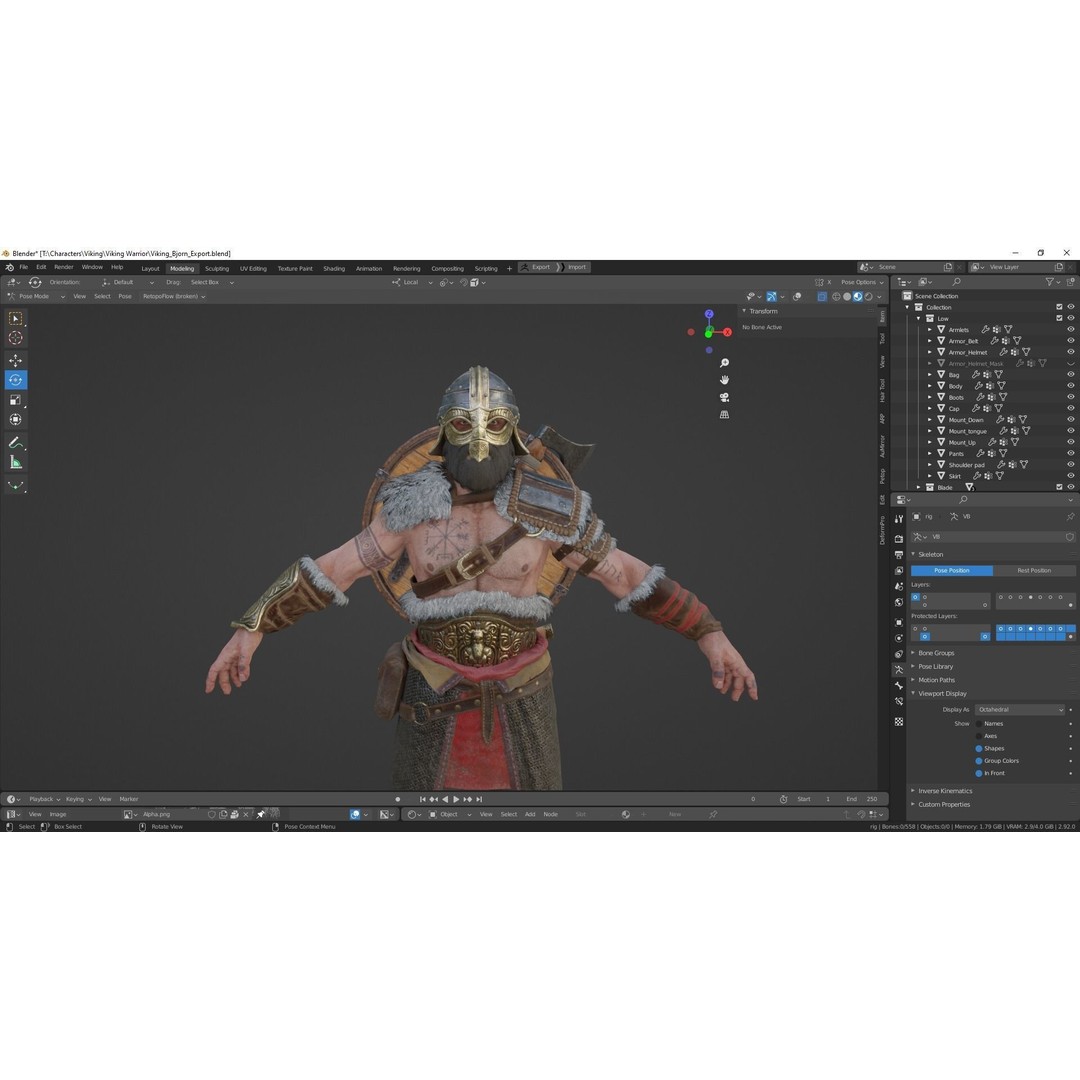The width and height of the screenshot is (1080, 1080).
Task: Open the Tool properties tab icon
Action: (899, 519)
